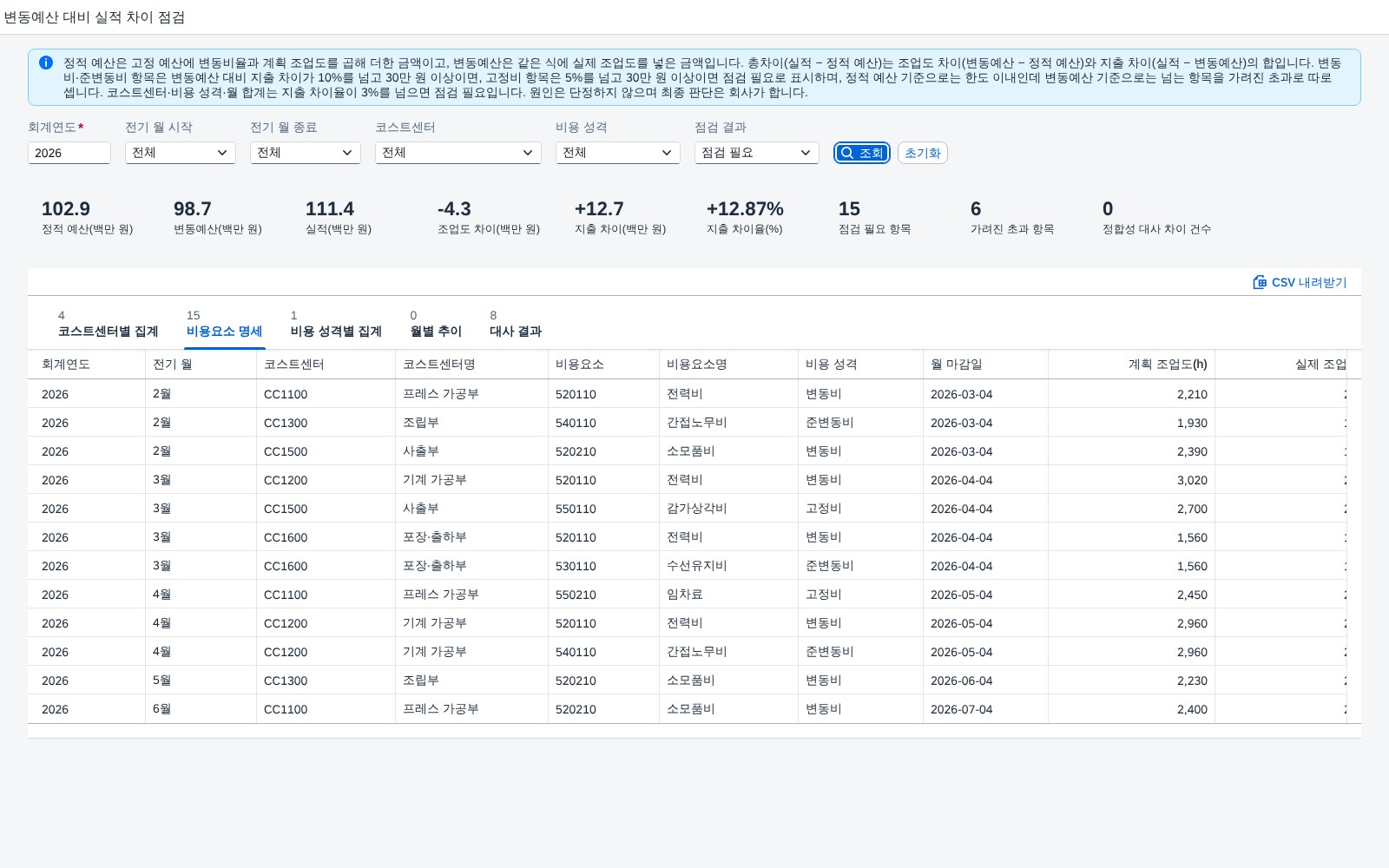
Task: Click the 임차료 cell
Action: click(729, 595)
